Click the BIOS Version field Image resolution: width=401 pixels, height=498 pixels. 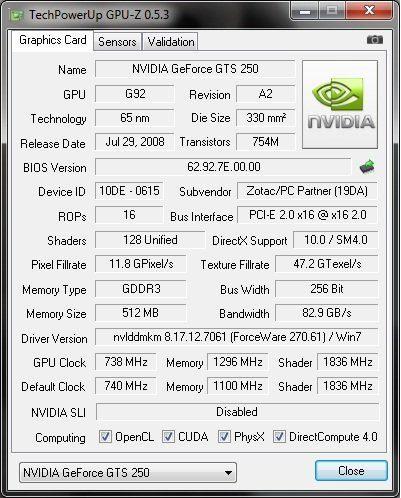[223, 167]
